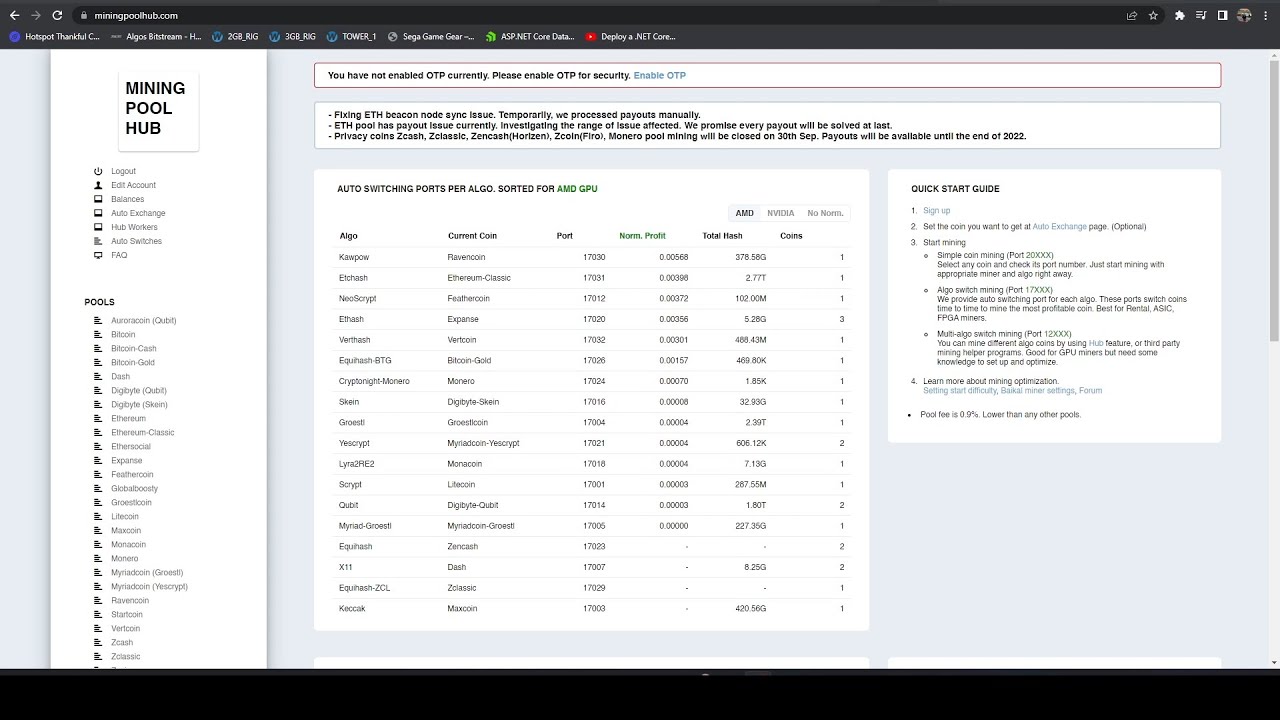Click the browser profile avatar
Image resolution: width=1280 pixels, height=720 pixels.
(x=1244, y=15)
